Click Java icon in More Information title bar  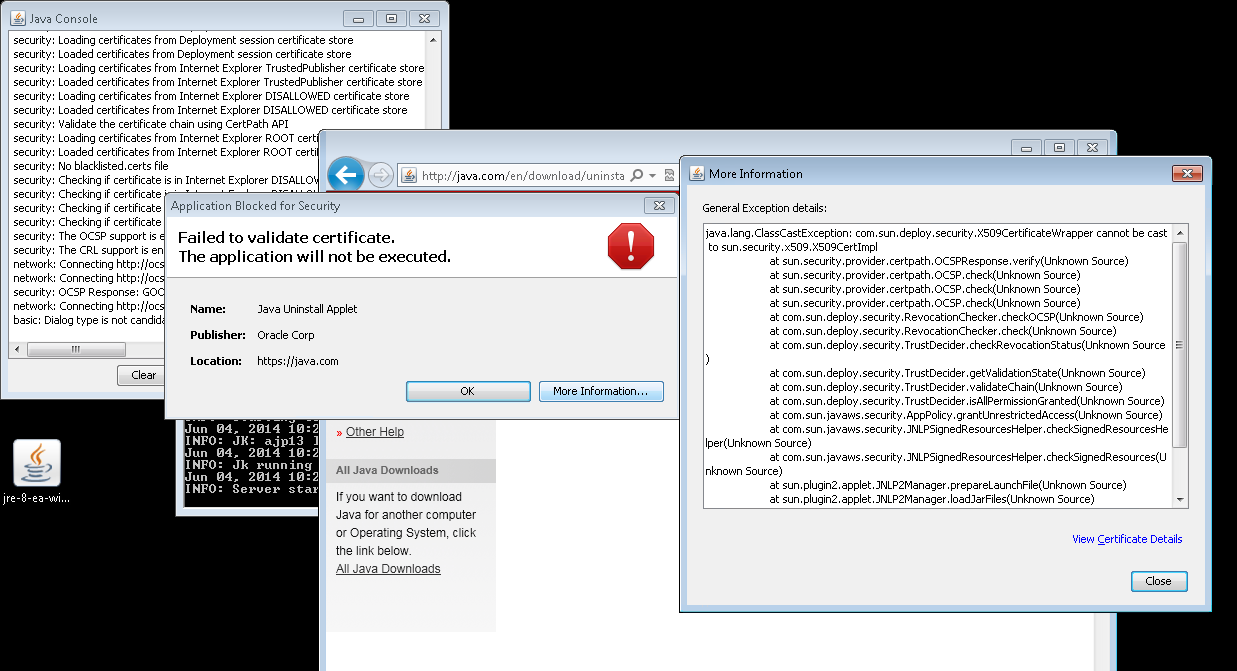pos(697,174)
